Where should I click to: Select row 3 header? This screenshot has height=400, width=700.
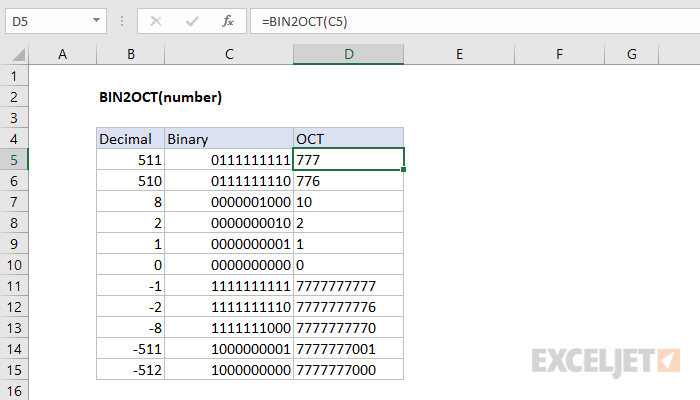pos(14,118)
